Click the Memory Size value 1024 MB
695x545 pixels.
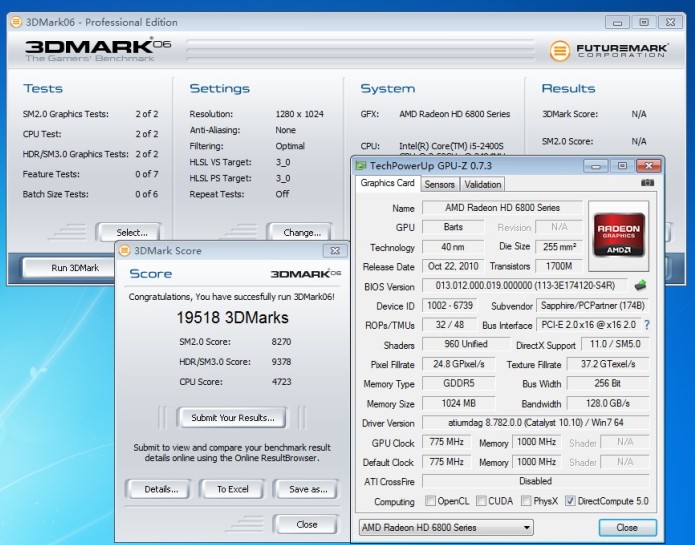459,403
